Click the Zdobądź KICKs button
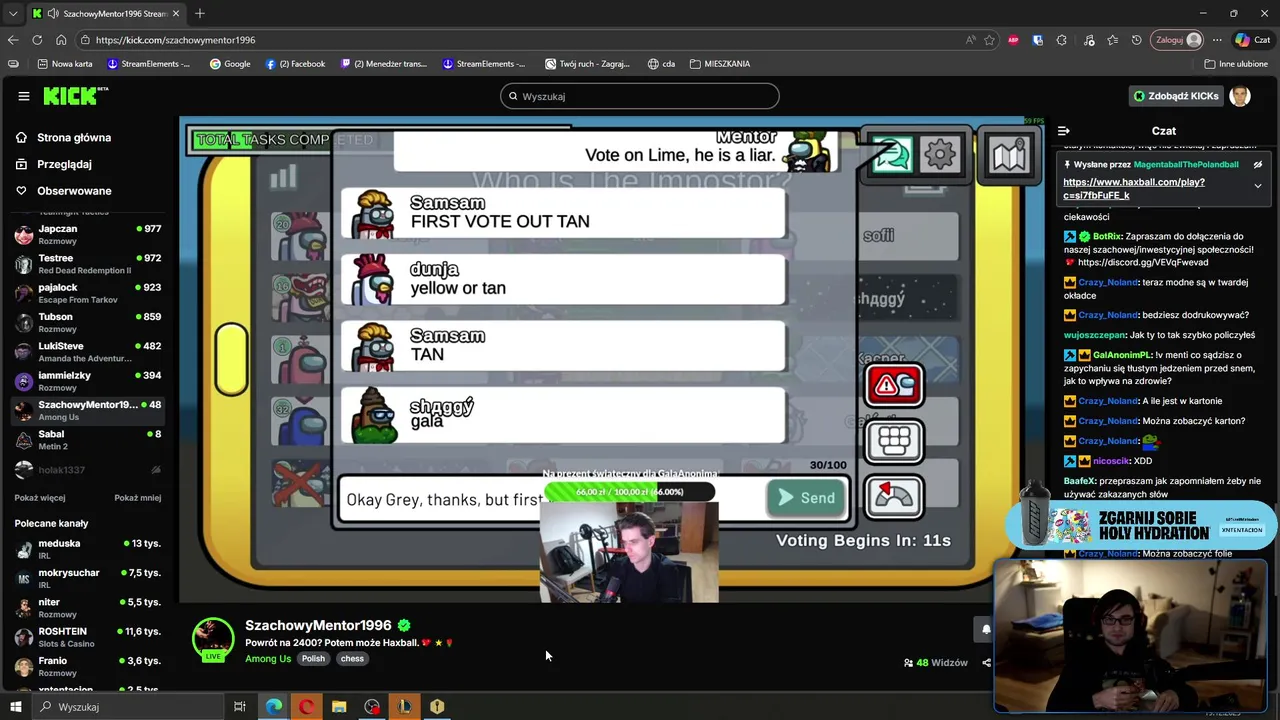 (x=1175, y=96)
